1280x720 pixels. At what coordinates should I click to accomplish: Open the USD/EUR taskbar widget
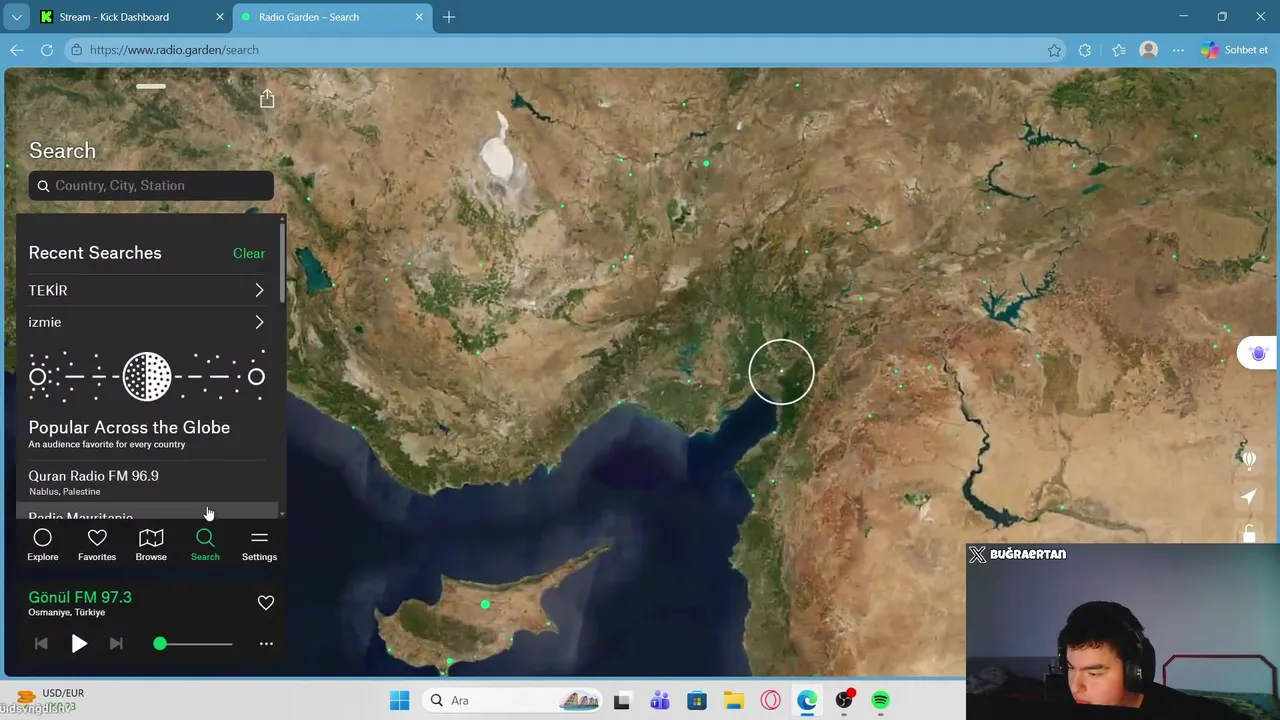click(50, 700)
